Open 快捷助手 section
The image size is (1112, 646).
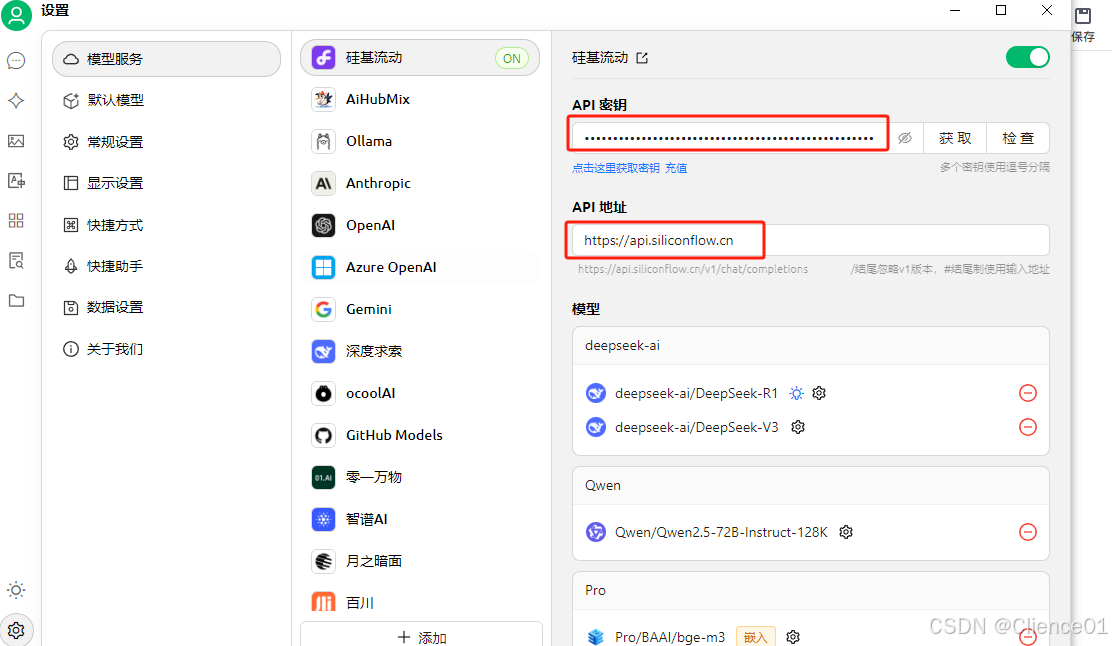[x=167, y=266]
